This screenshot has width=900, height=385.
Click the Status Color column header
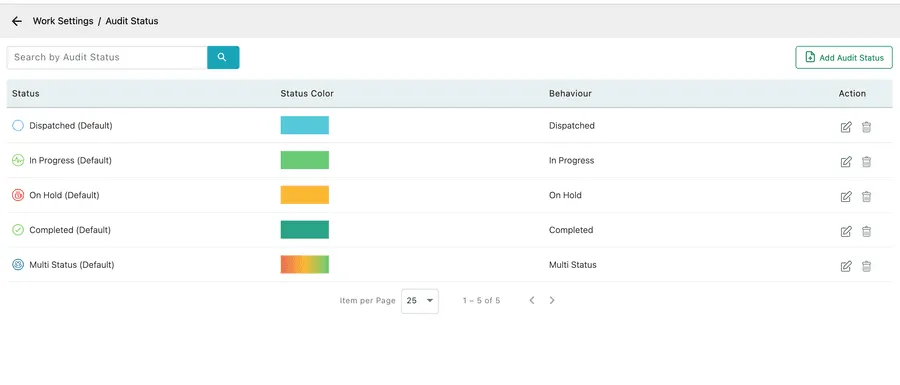tap(307, 93)
